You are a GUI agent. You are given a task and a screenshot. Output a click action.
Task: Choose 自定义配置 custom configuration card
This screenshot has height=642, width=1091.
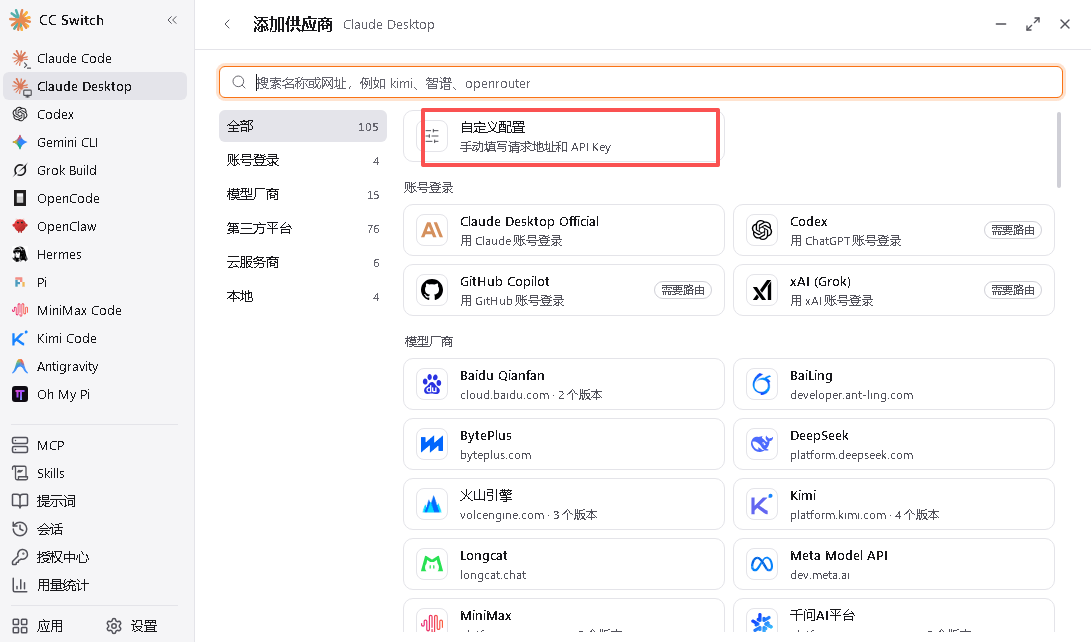564,136
